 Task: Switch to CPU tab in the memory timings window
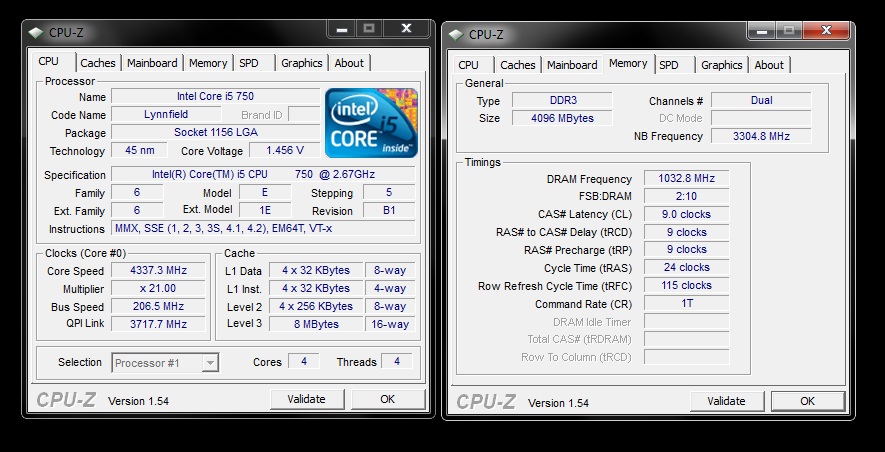coord(468,65)
